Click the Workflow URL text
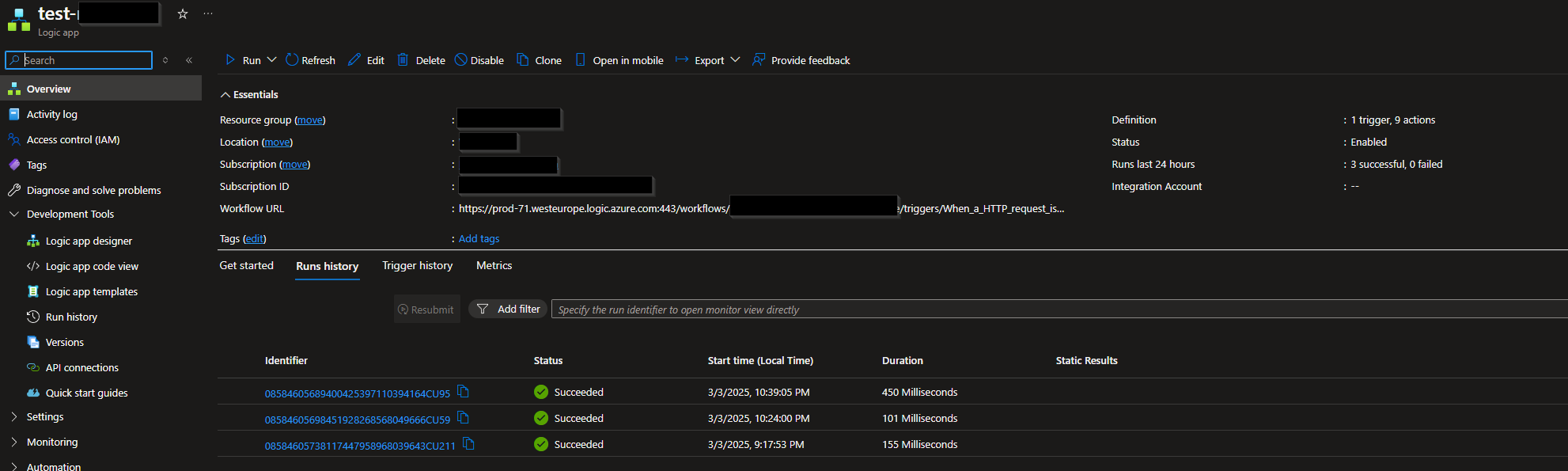The image size is (1568, 471). pyautogui.click(x=761, y=209)
